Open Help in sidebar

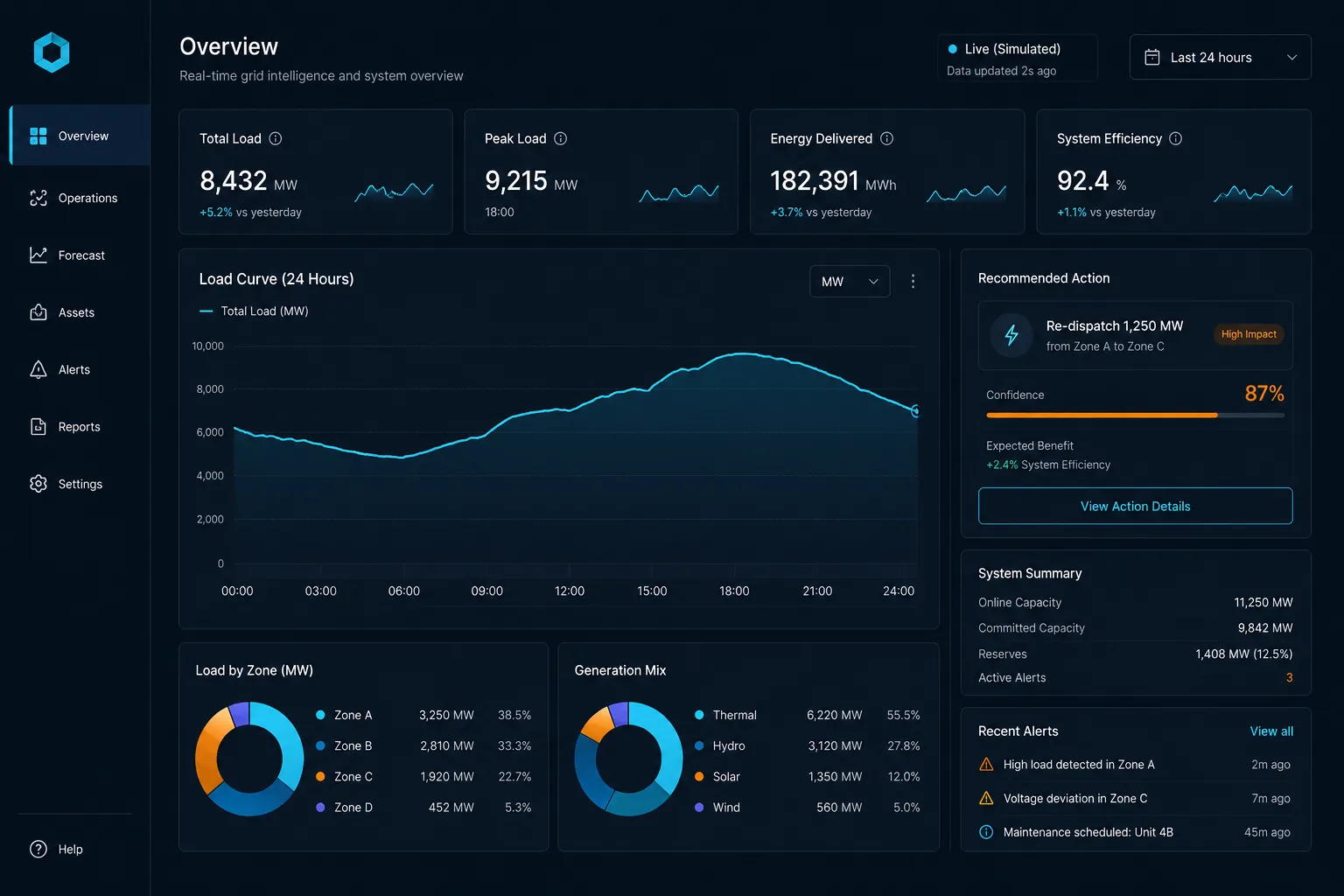(x=57, y=849)
